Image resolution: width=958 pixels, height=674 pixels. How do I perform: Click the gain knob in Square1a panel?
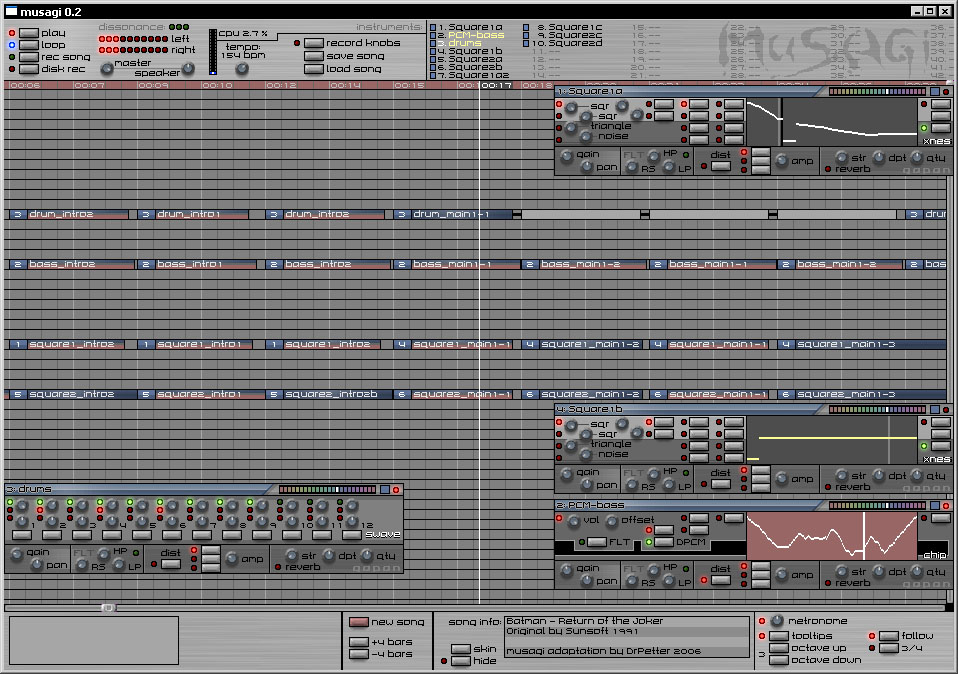[x=566, y=156]
